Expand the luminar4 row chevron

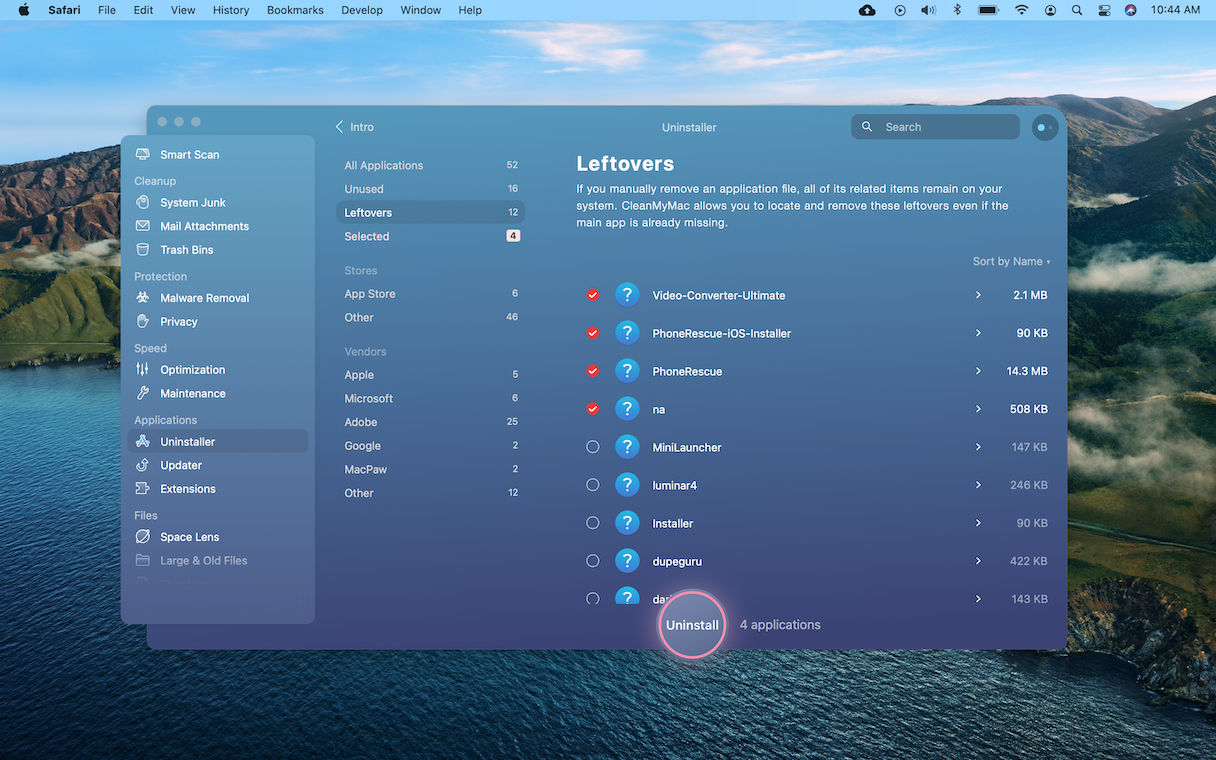pyautogui.click(x=978, y=485)
